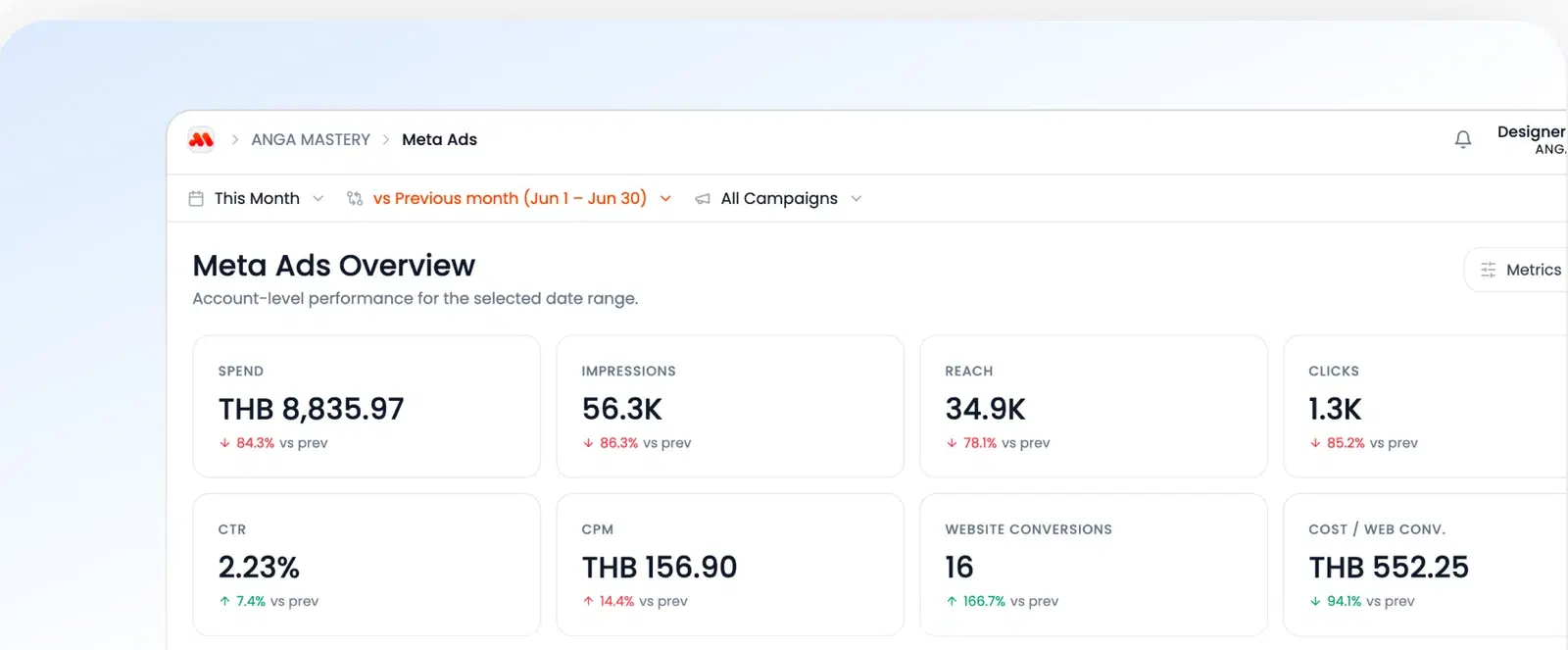This screenshot has height=650, width=1568.
Task: Select the CPM card THB 156.90
Action: [x=730, y=565]
